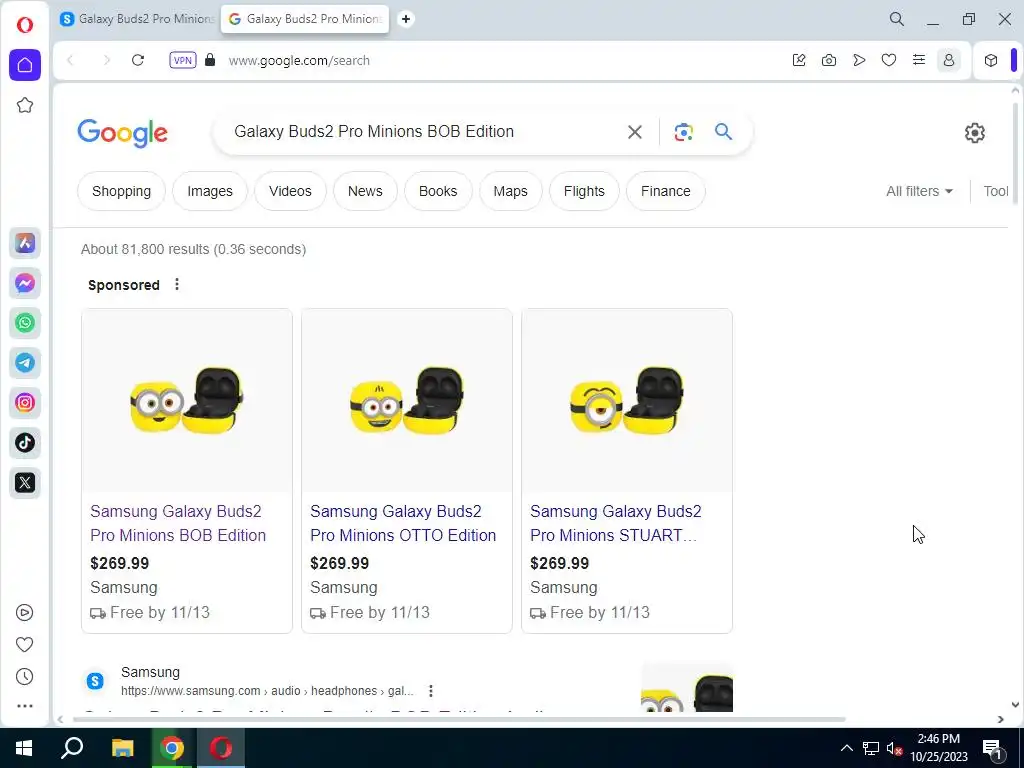Open X (Twitter) in the sidebar
This screenshot has height=768, width=1024.
[x=25, y=483]
